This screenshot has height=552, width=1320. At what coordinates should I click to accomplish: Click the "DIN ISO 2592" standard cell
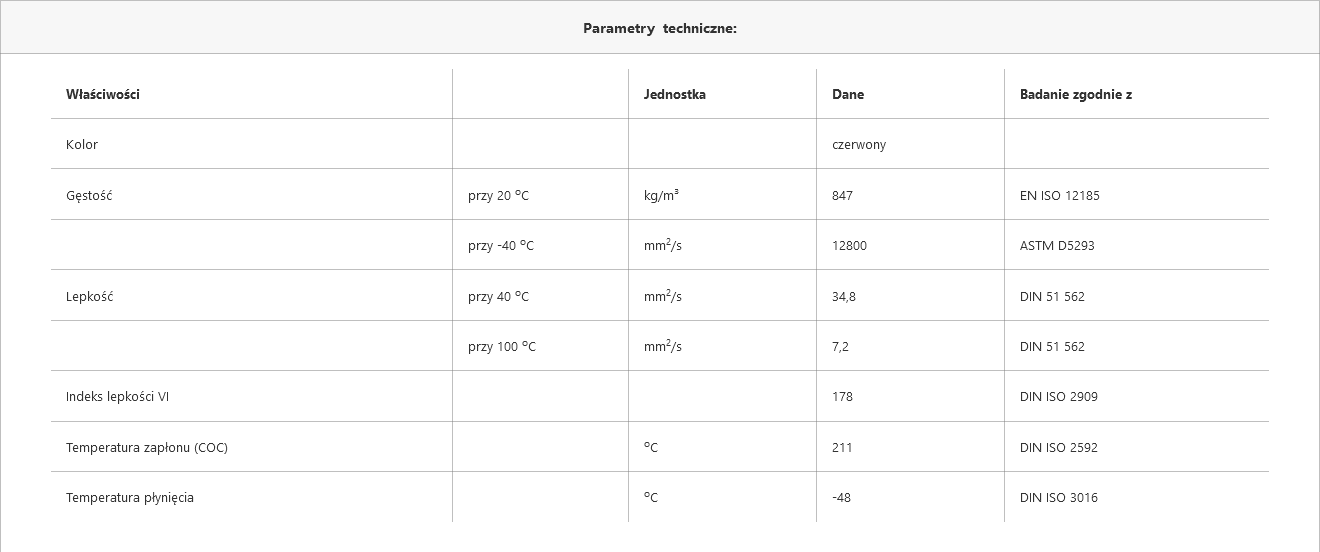pyautogui.click(x=1059, y=447)
